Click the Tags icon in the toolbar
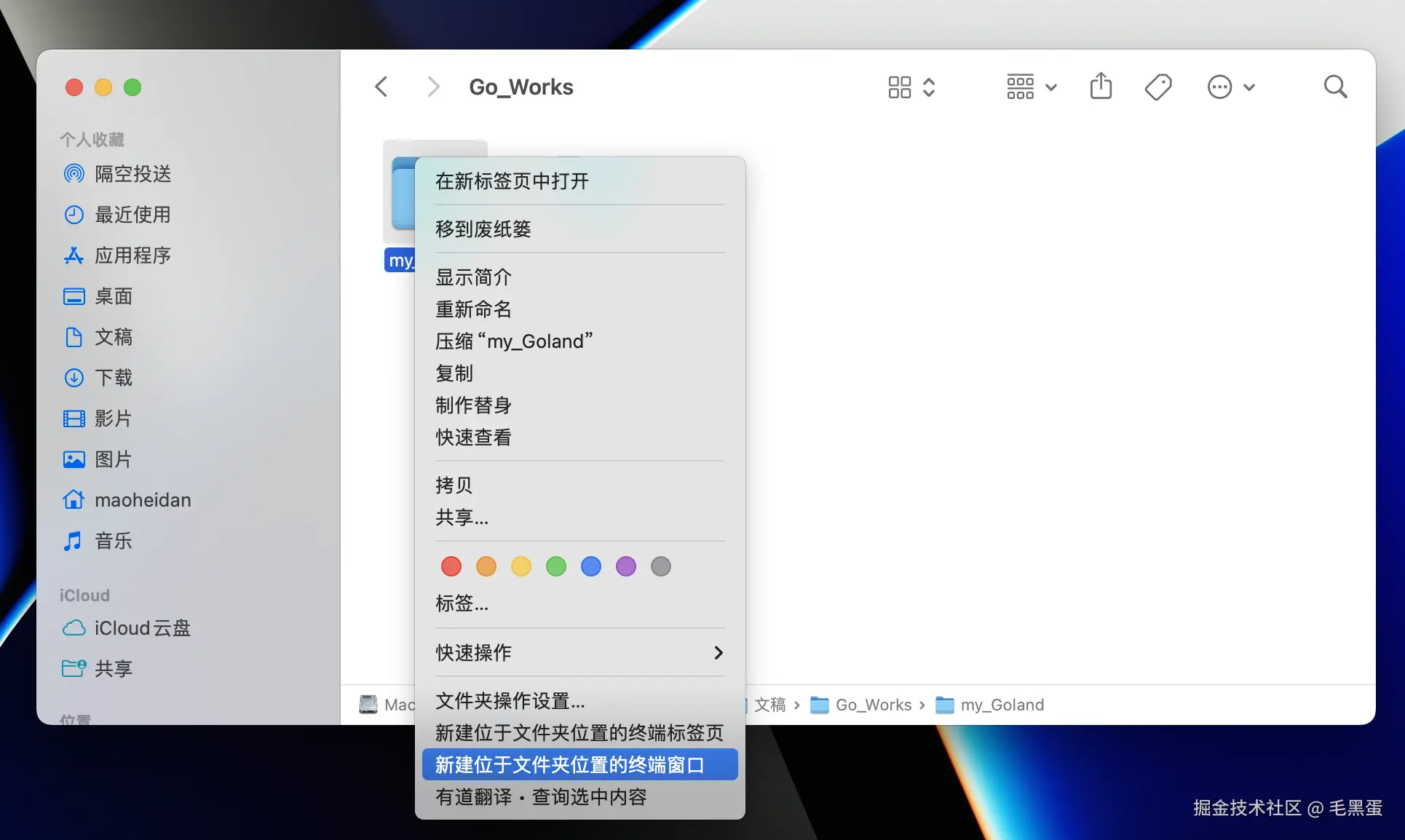This screenshot has height=840, width=1405. [1157, 86]
